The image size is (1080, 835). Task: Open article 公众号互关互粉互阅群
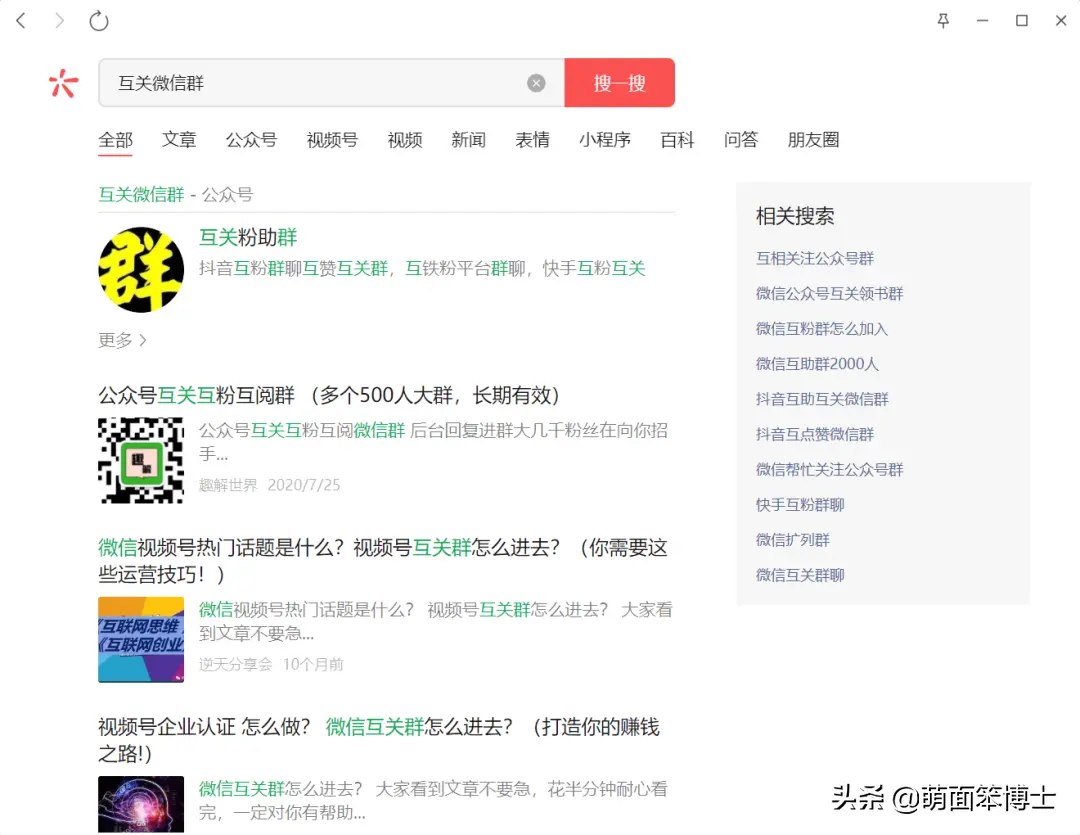[329, 395]
